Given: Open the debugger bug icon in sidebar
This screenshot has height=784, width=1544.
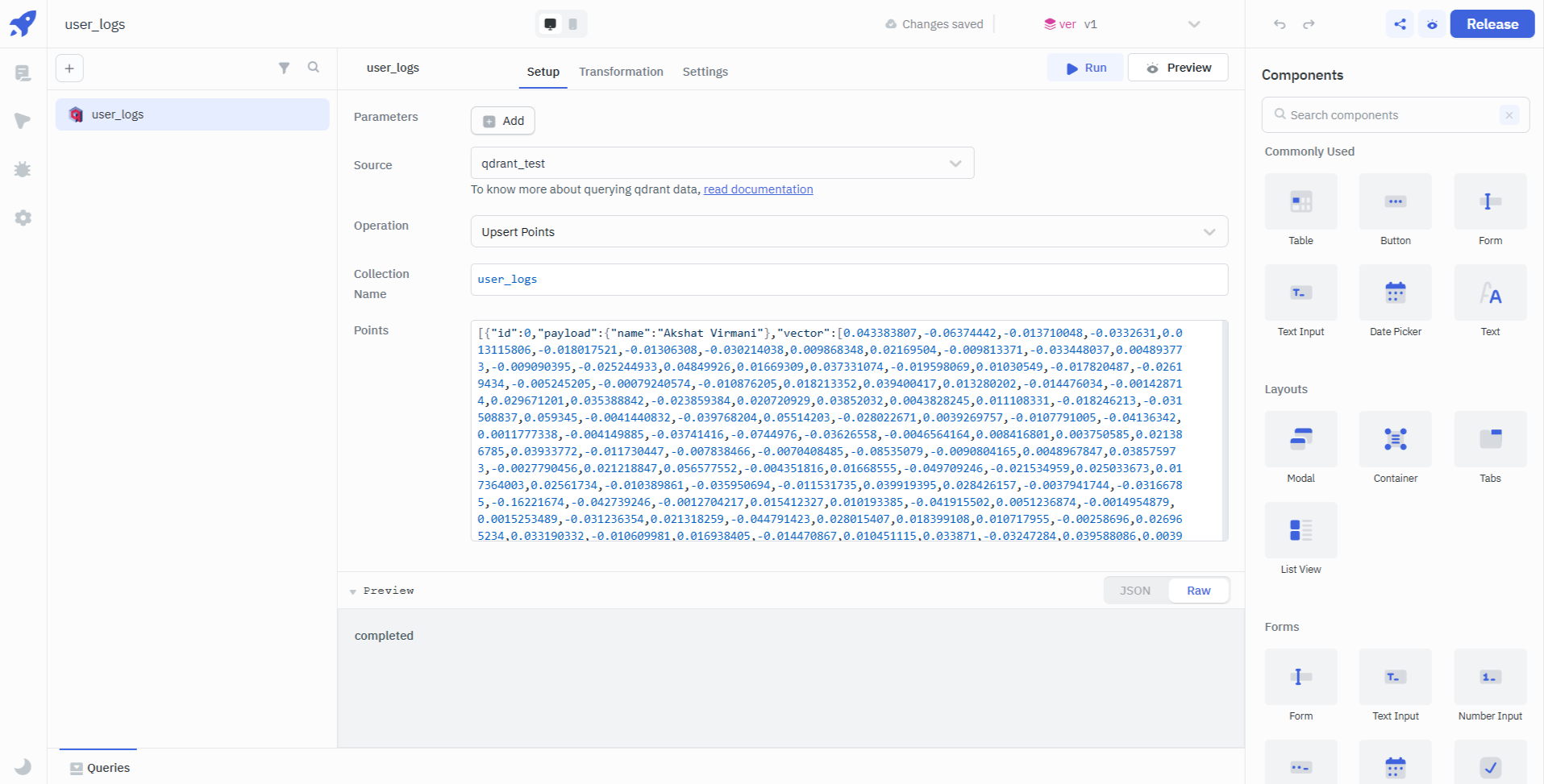Looking at the screenshot, I should (23, 169).
